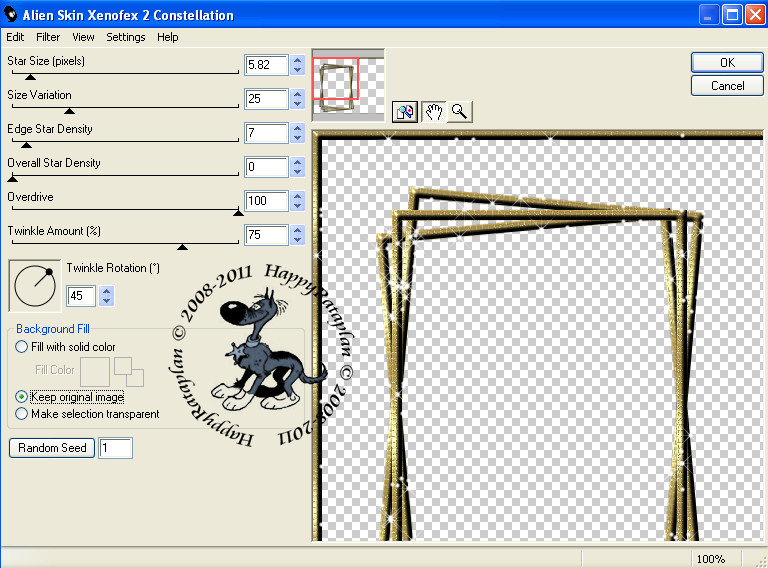Click the Cancel button
The height and width of the screenshot is (568, 768).
[727, 86]
